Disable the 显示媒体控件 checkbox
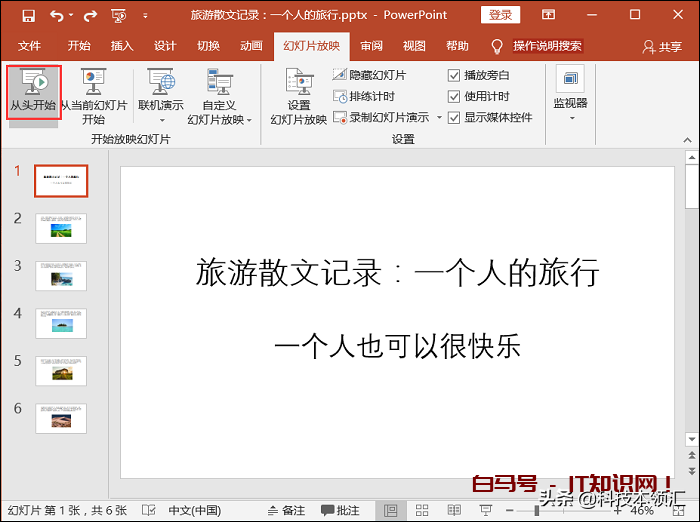This screenshot has height=522, width=700. pos(455,118)
